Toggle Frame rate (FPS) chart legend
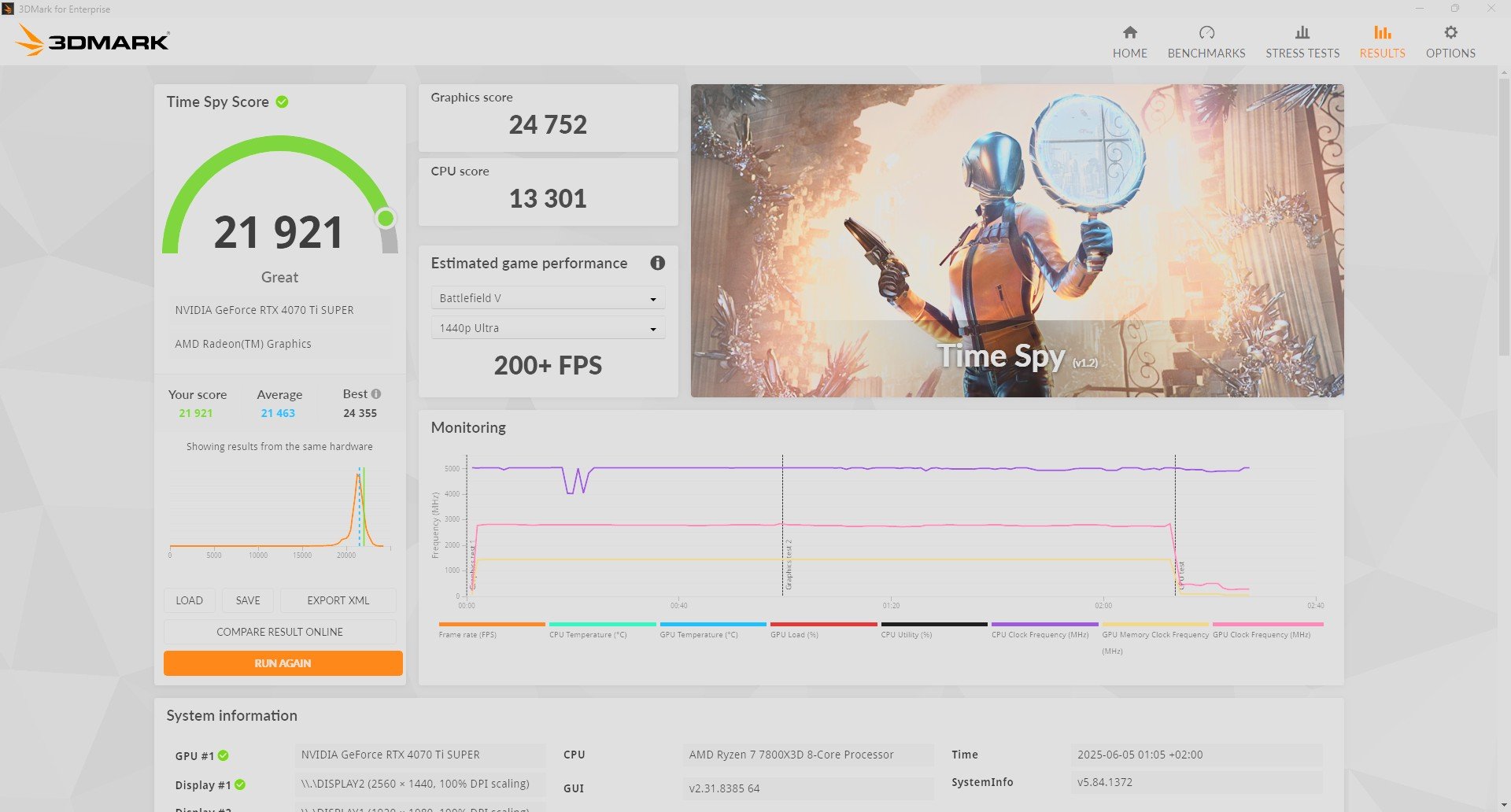This screenshot has width=1511, height=812. click(x=491, y=629)
